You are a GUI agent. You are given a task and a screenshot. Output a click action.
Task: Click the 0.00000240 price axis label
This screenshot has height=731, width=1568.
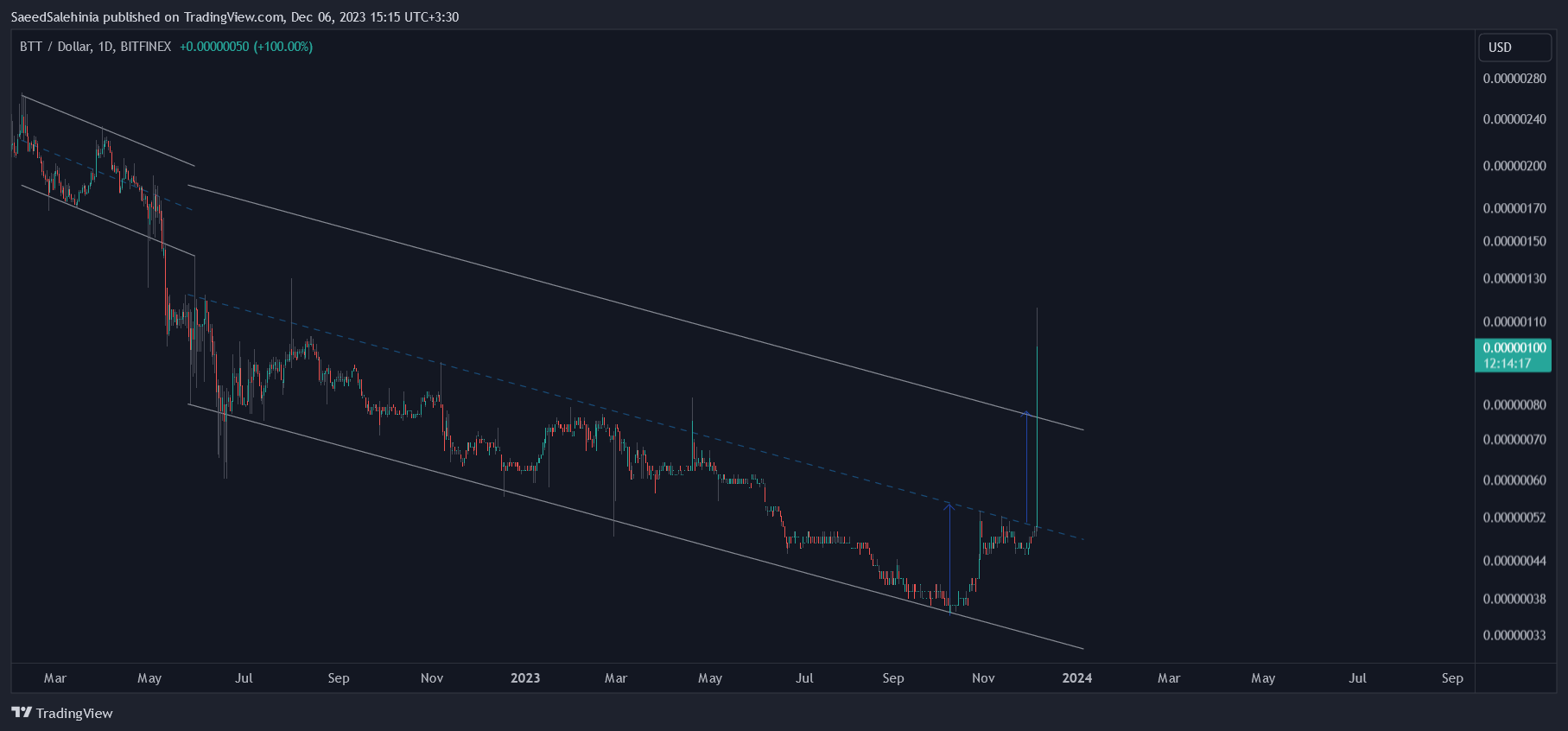1514,119
